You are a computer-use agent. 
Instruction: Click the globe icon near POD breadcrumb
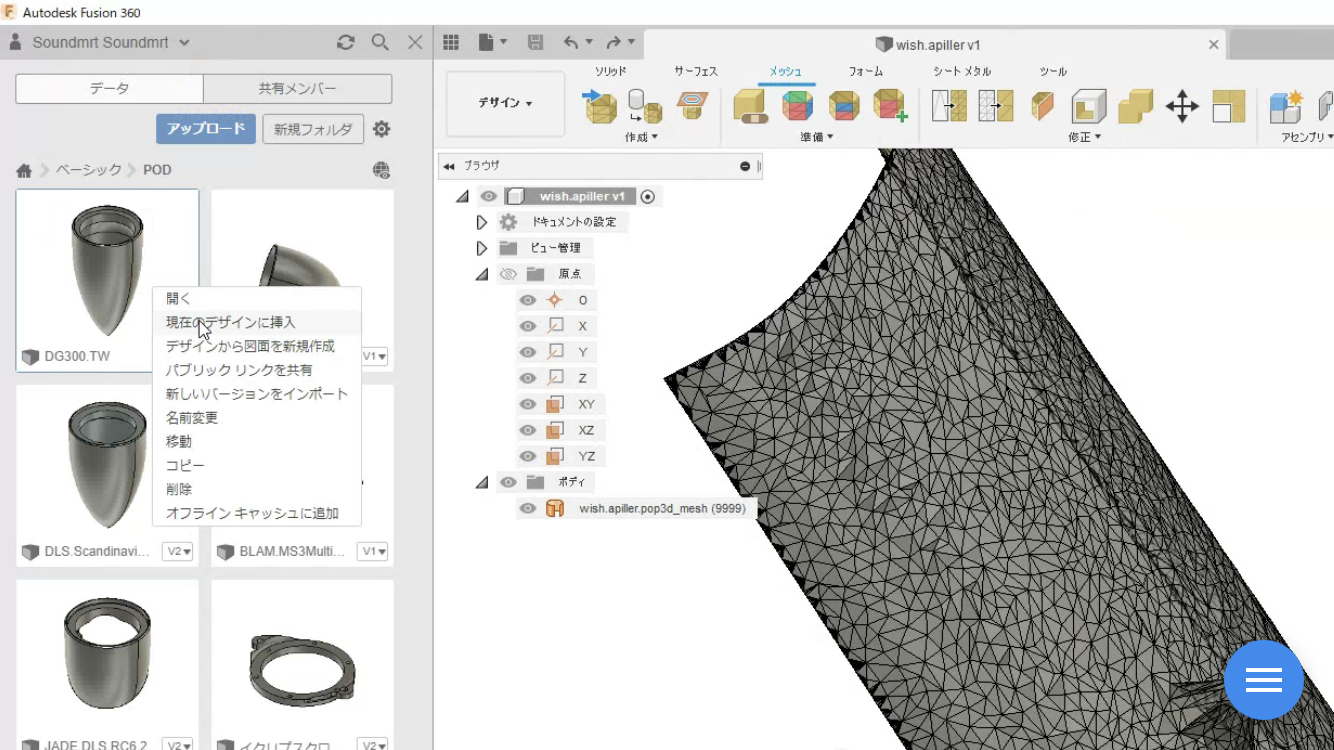pos(381,170)
